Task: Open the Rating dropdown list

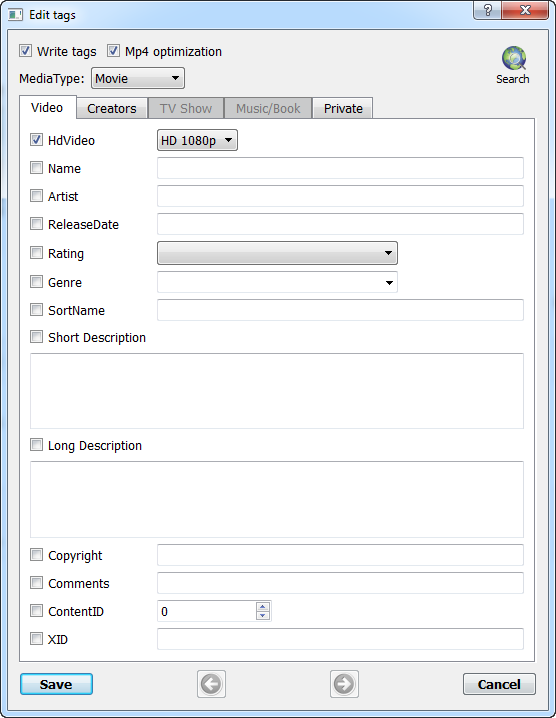Action: pyautogui.click(x=278, y=253)
